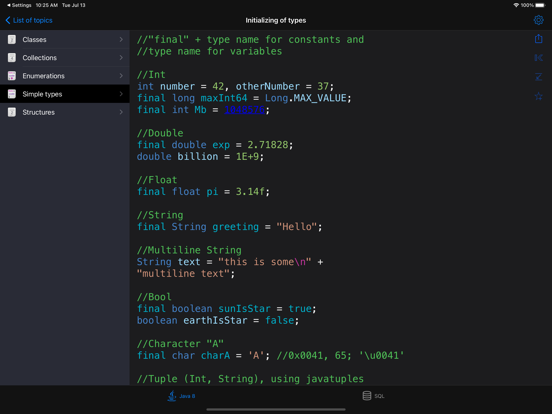Tap the Initializing of types title
Screen dimensions: 552x414
(276, 20)
